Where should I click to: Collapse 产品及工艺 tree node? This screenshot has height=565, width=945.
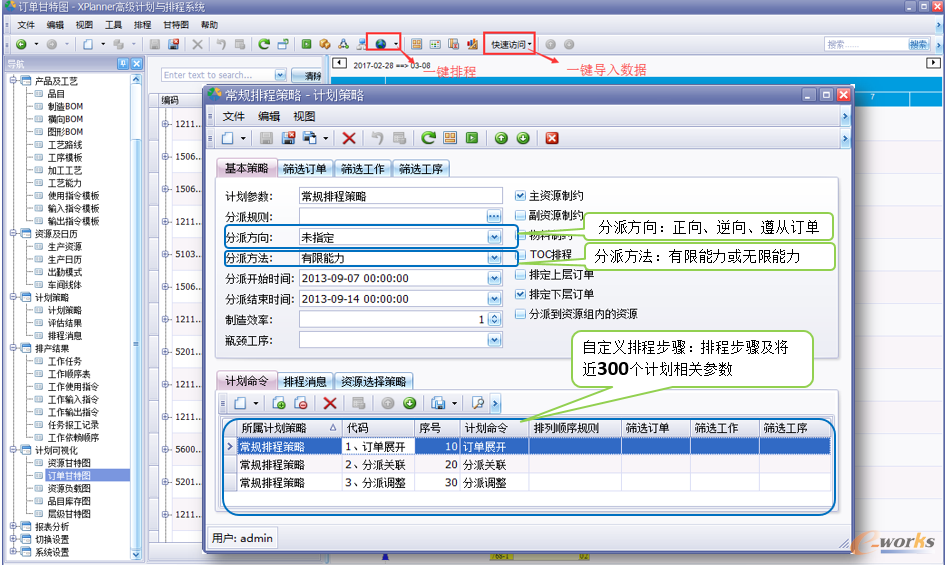click(13, 80)
